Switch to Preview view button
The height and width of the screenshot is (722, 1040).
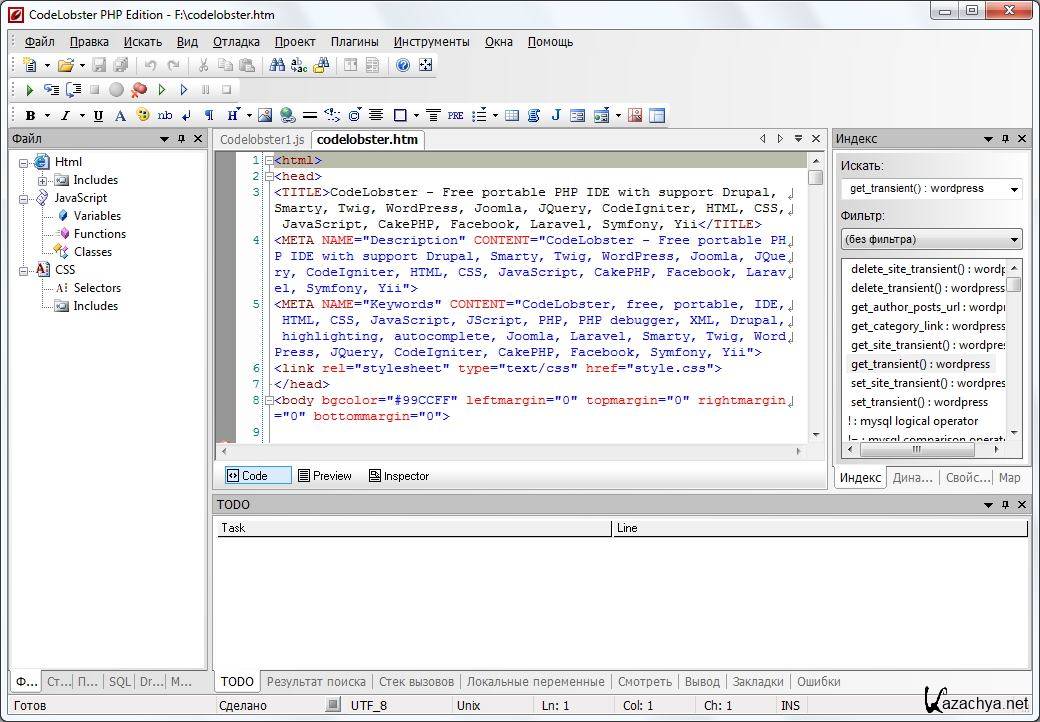click(325, 476)
